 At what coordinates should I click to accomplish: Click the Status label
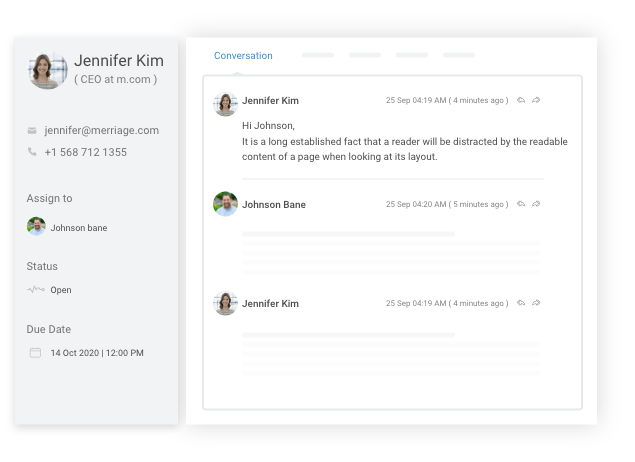(x=42, y=266)
